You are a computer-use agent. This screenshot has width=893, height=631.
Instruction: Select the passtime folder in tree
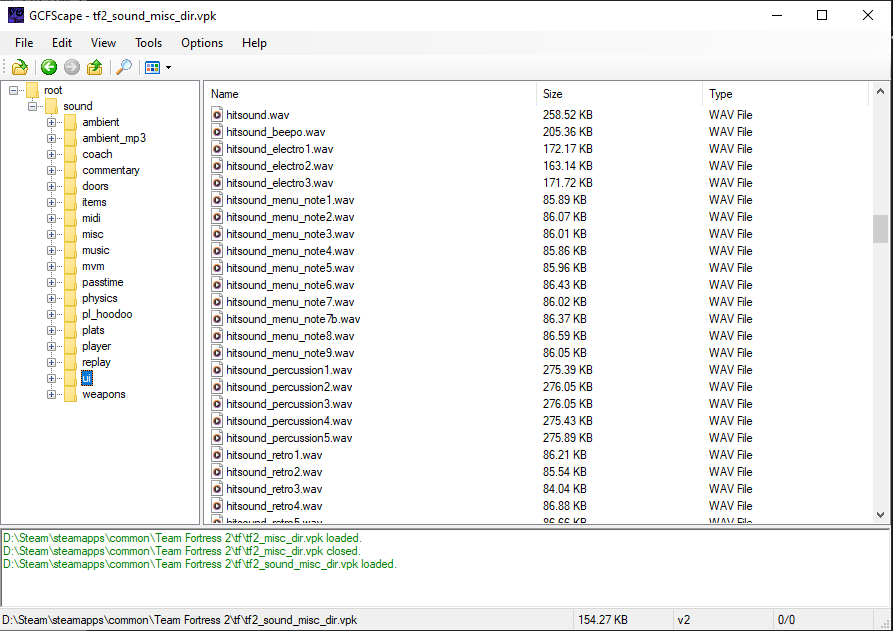click(103, 282)
